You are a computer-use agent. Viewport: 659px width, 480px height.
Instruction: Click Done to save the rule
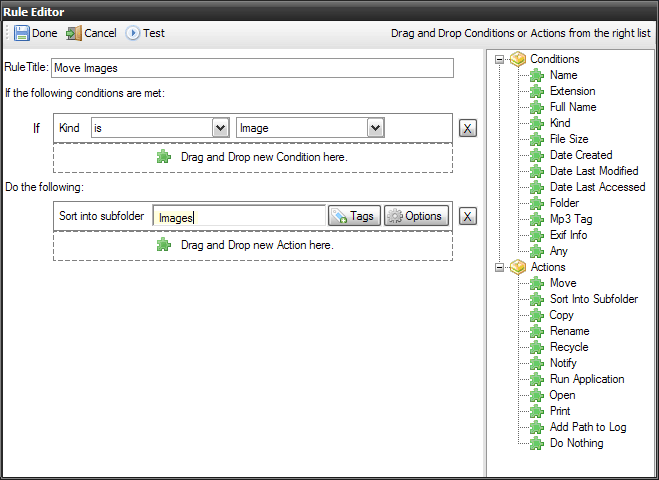click(x=36, y=33)
